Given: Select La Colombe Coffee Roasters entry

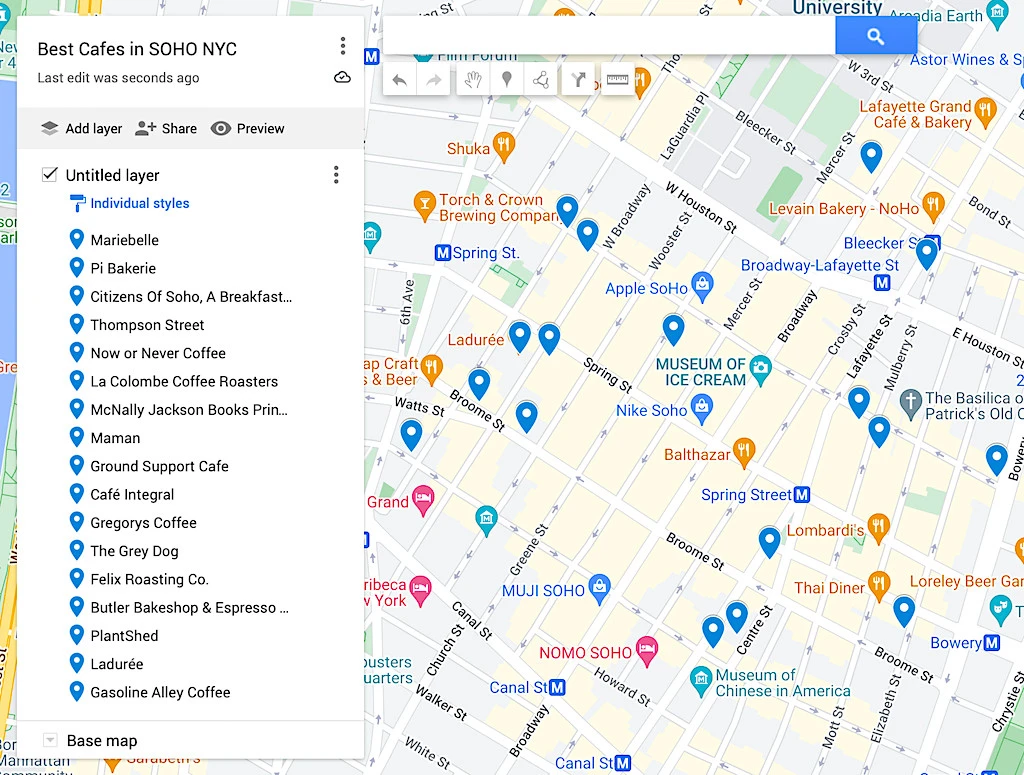Looking at the screenshot, I should (x=184, y=381).
